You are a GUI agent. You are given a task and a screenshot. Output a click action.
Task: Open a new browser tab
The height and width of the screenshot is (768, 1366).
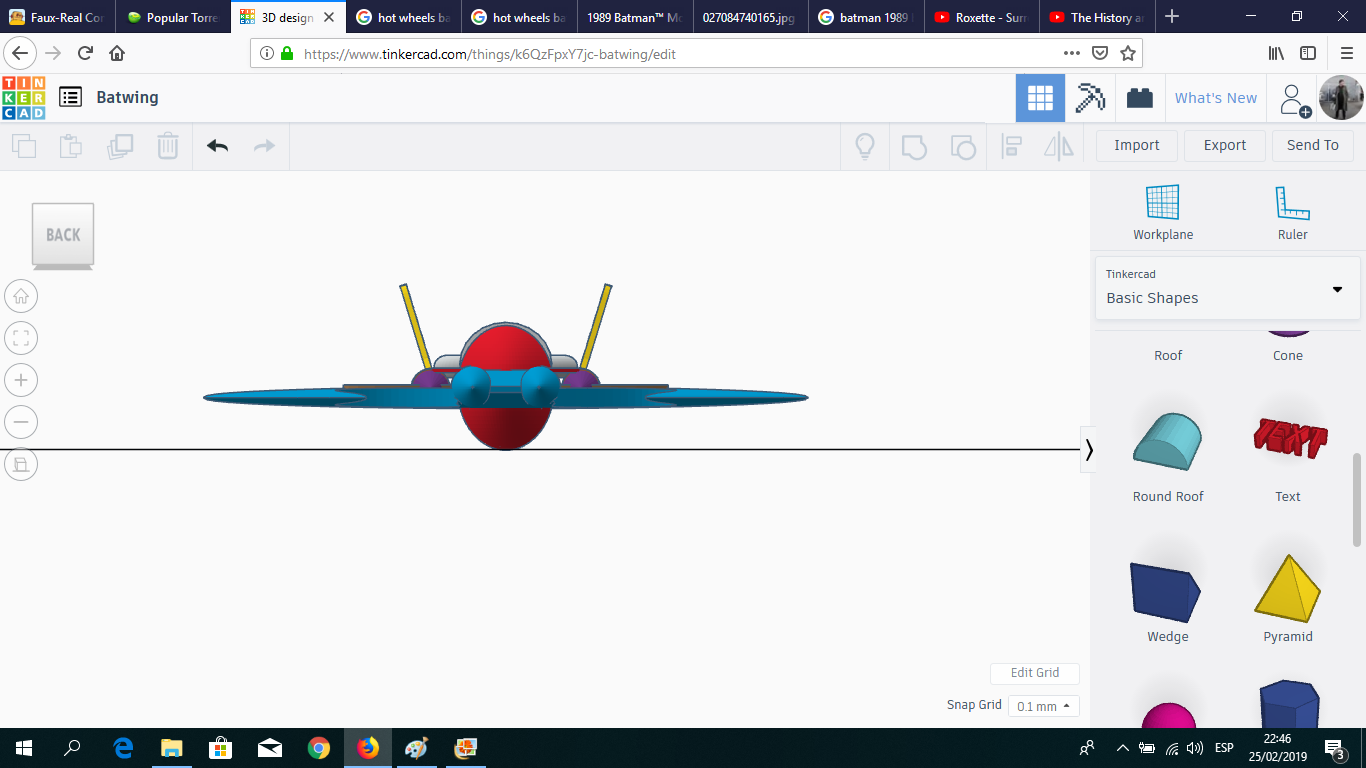click(1172, 17)
